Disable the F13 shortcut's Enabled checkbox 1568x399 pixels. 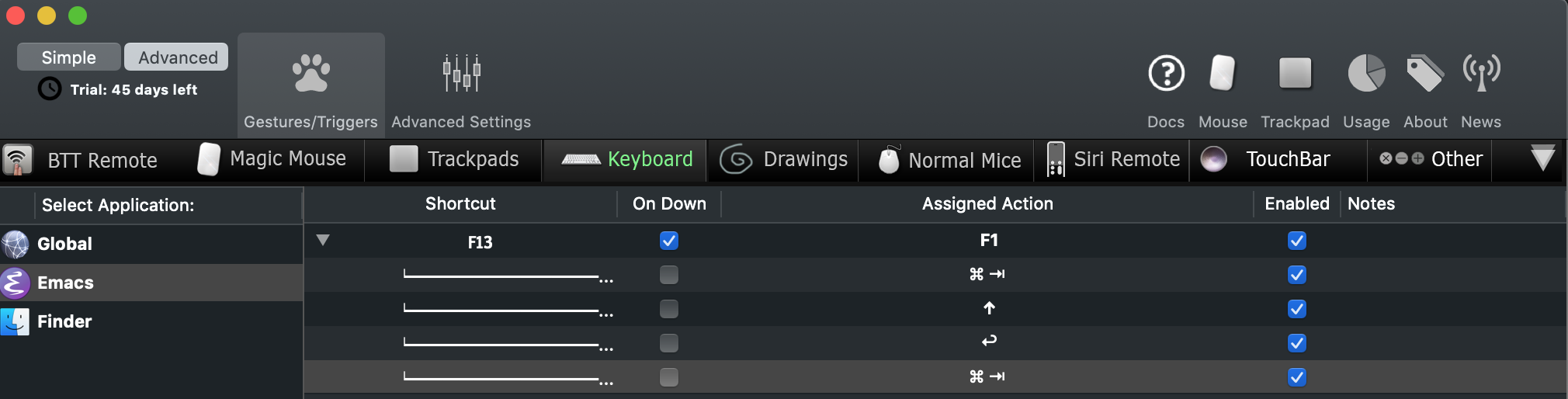(x=1297, y=241)
